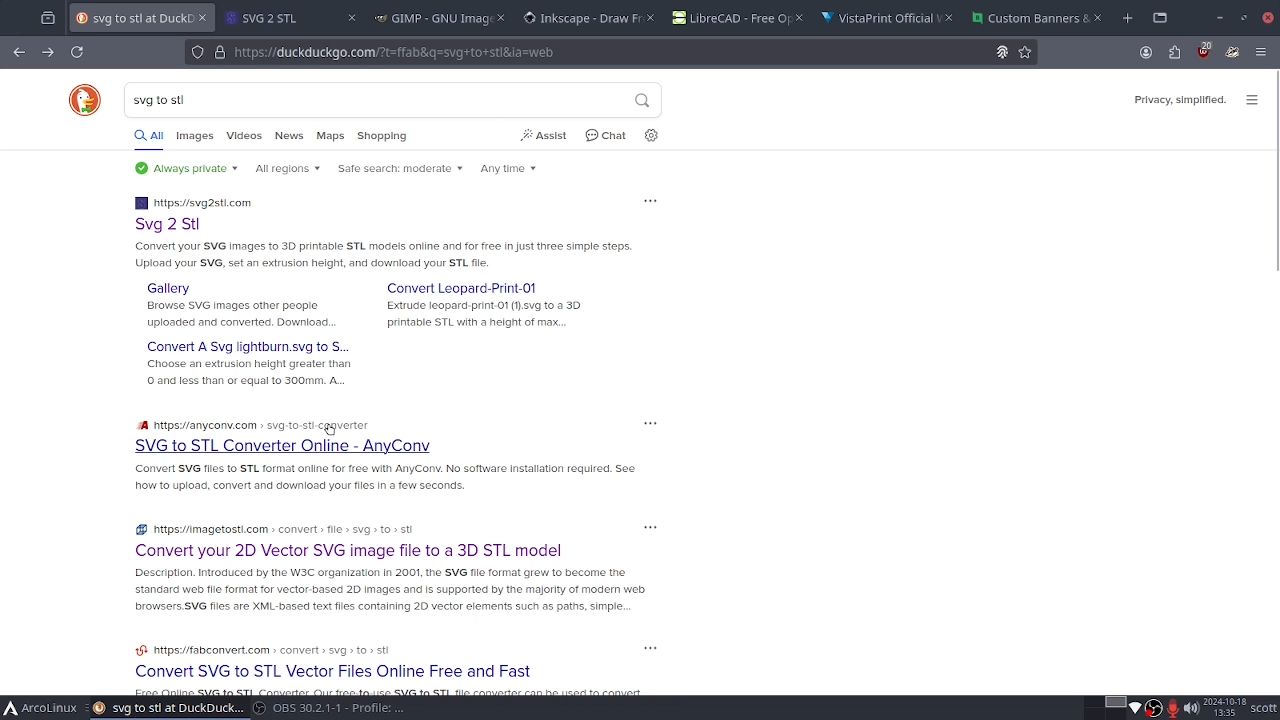Open a new browser tab
This screenshot has height=720, width=1280.
coord(1127,18)
